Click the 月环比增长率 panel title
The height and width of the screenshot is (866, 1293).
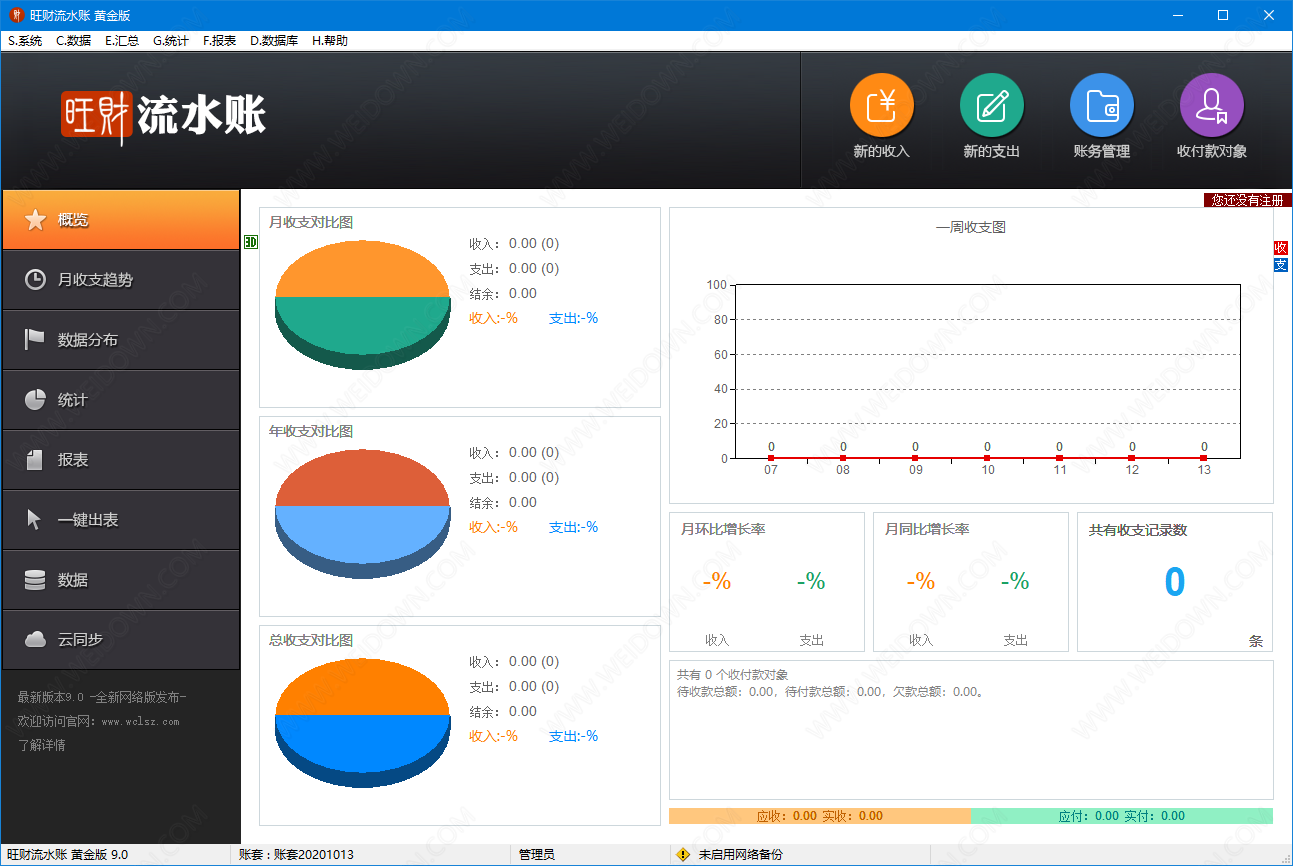tap(723, 529)
